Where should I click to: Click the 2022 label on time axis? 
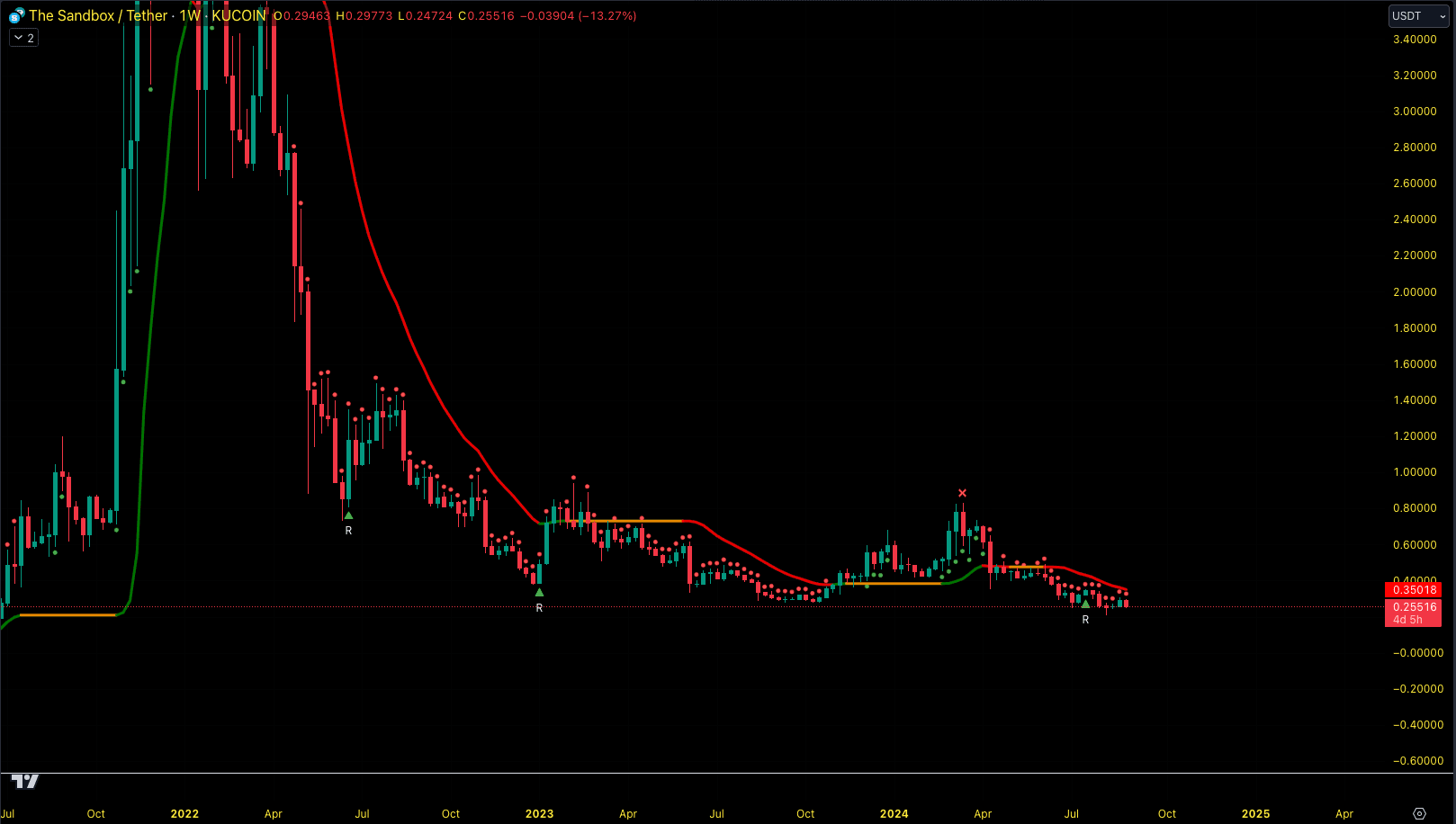coord(184,813)
